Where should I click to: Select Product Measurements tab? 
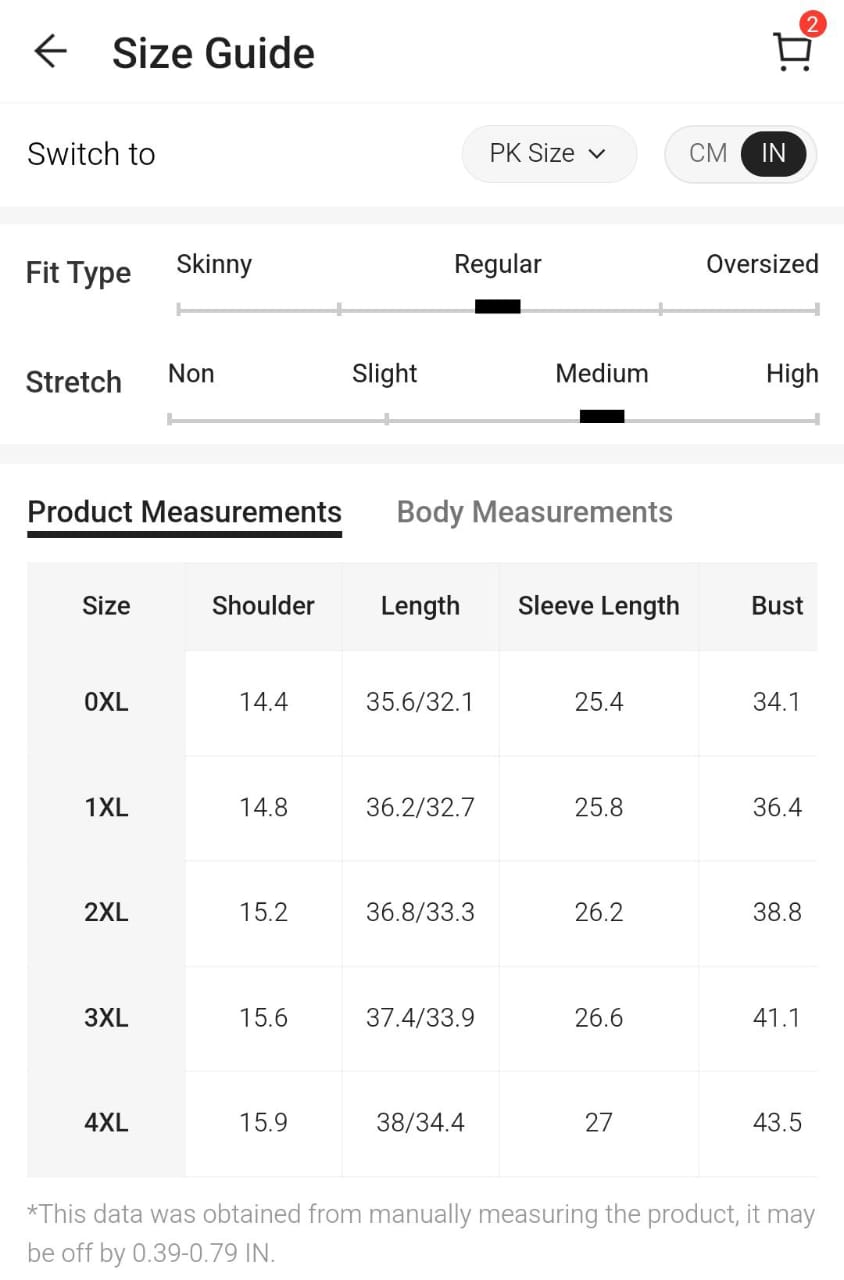[x=185, y=512]
